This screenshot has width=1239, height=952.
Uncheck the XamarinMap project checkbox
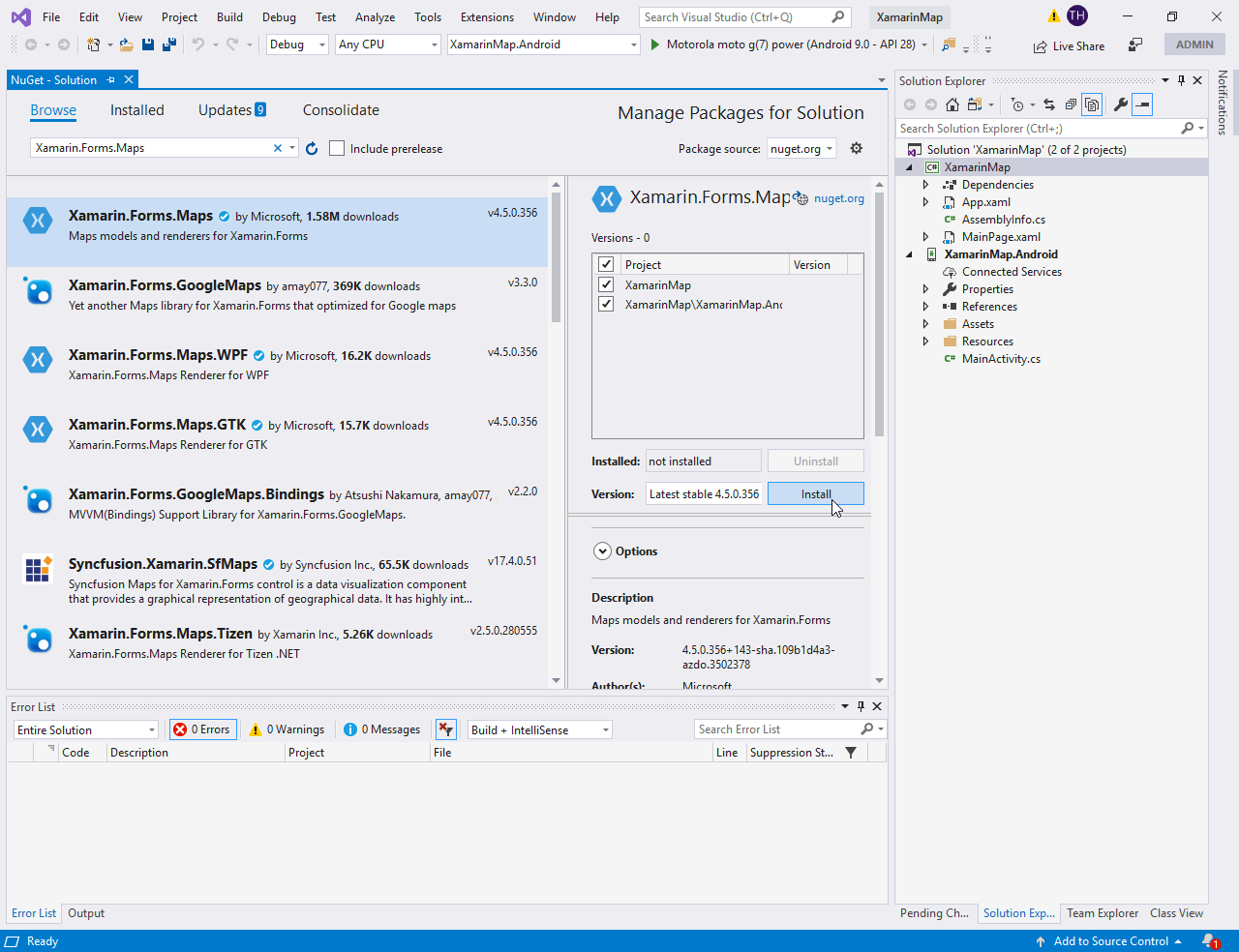tap(605, 283)
